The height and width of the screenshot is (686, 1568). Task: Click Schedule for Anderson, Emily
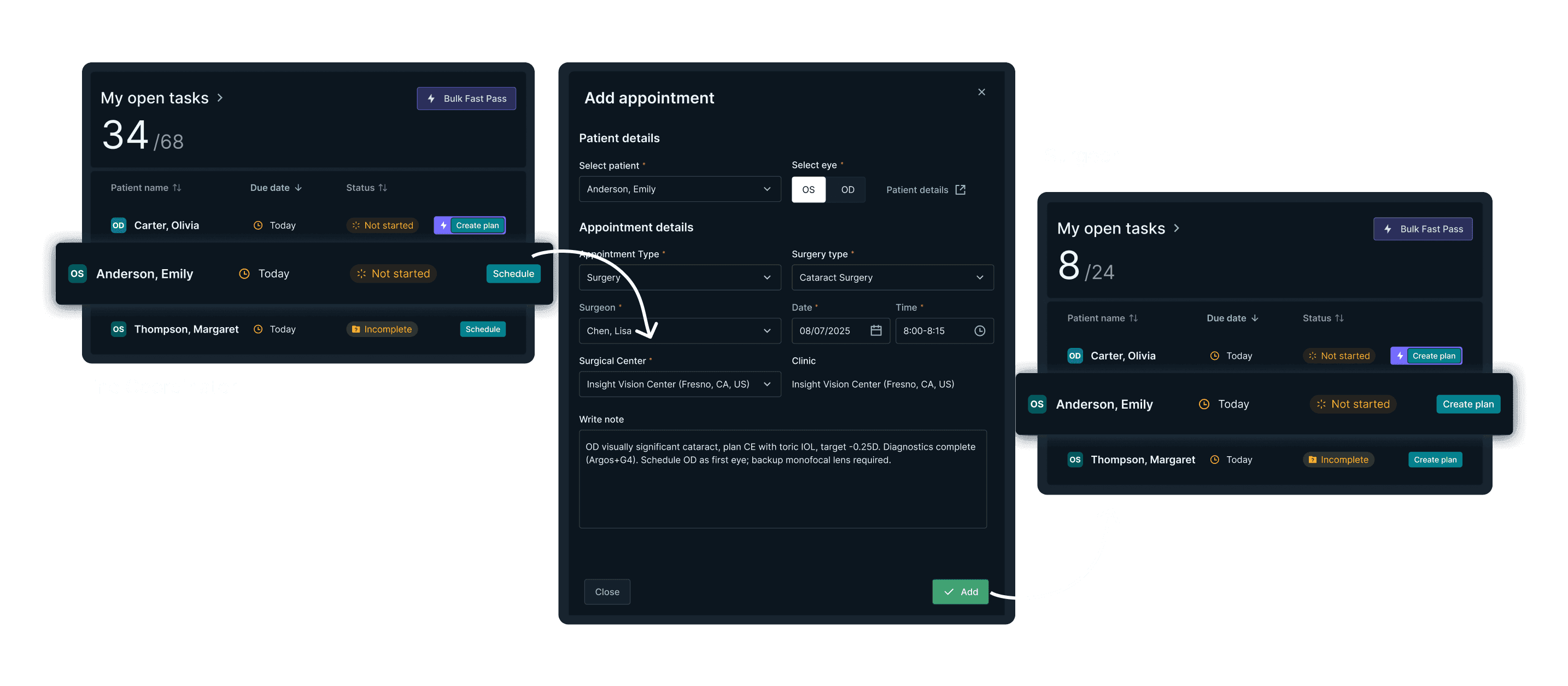[x=513, y=274]
